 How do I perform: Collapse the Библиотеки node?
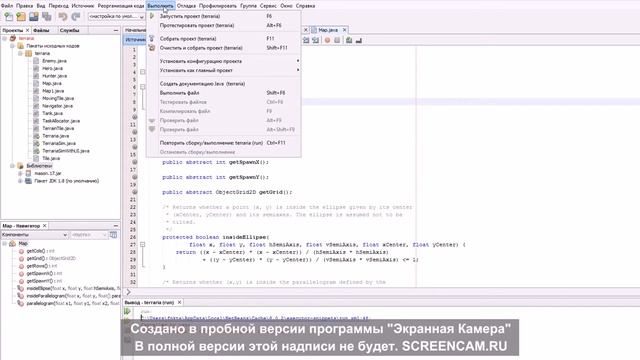click(x=12, y=166)
